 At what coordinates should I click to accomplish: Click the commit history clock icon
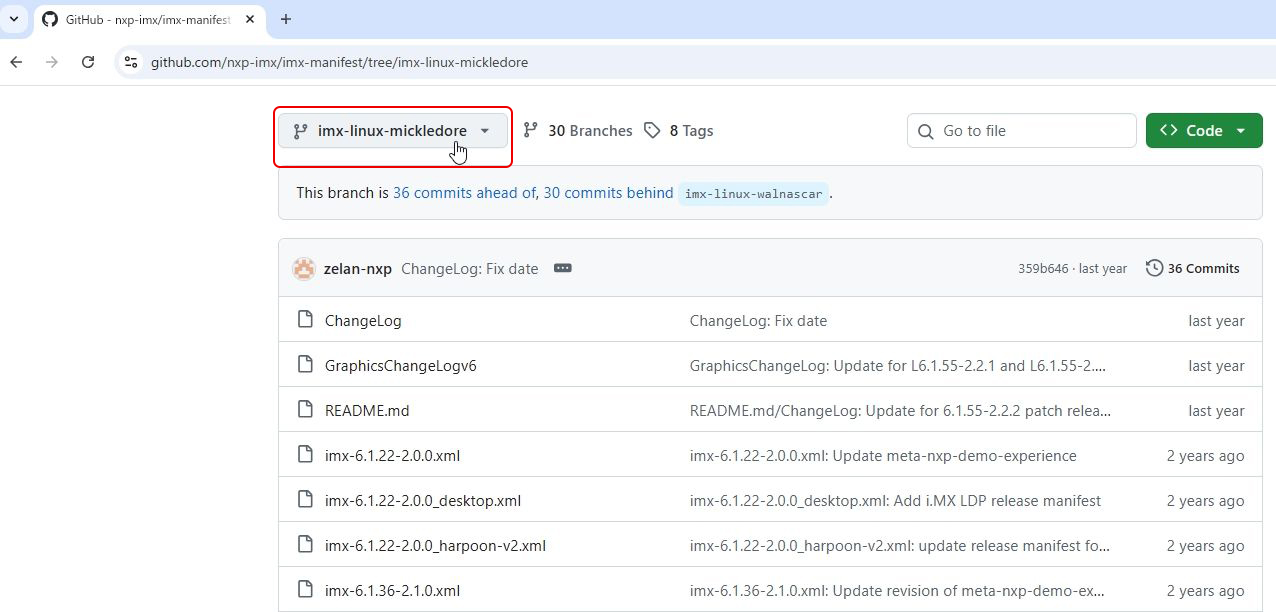click(x=1154, y=268)
